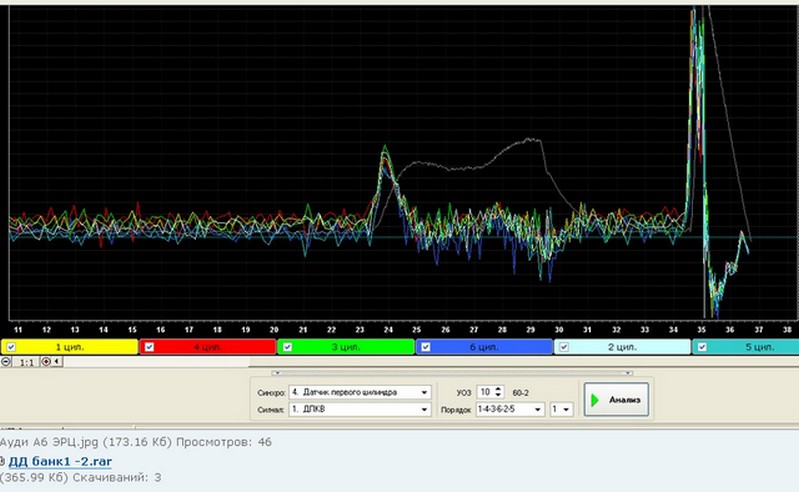Increase the УОЗ value with the up arrow
Image resolution: width=799 pixels, height=492 pixels.
click(498, 389)
